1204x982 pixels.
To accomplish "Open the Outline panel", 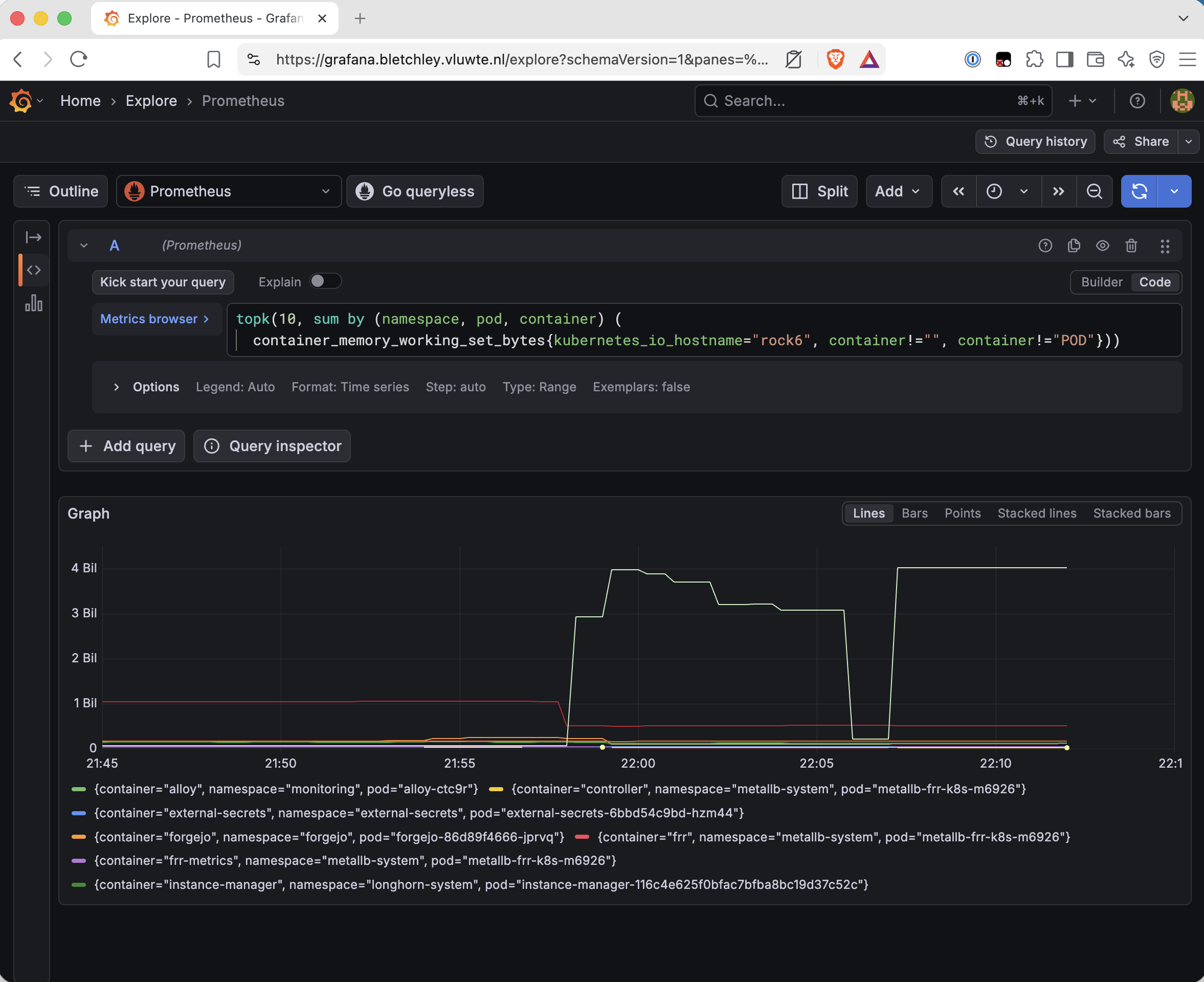I will click(x=61, y=191).
